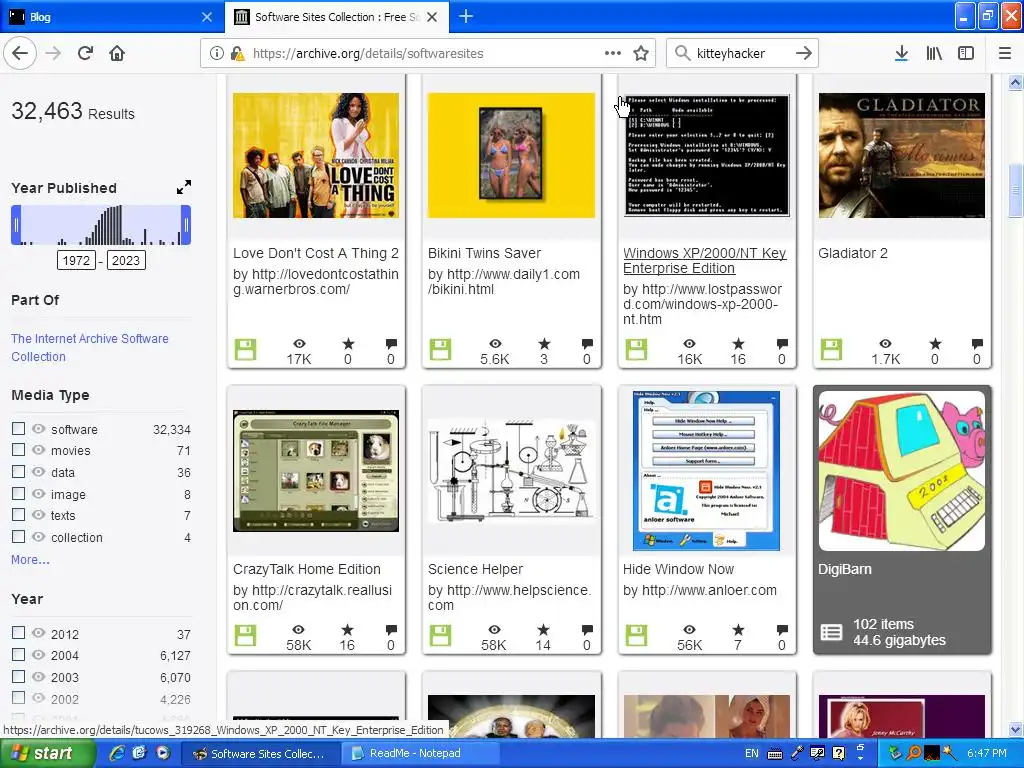Open Windows XP/2000/NT Key Enterprise Edition link
This screenshot has height=768, width=1024.
[x=705, y=261]
